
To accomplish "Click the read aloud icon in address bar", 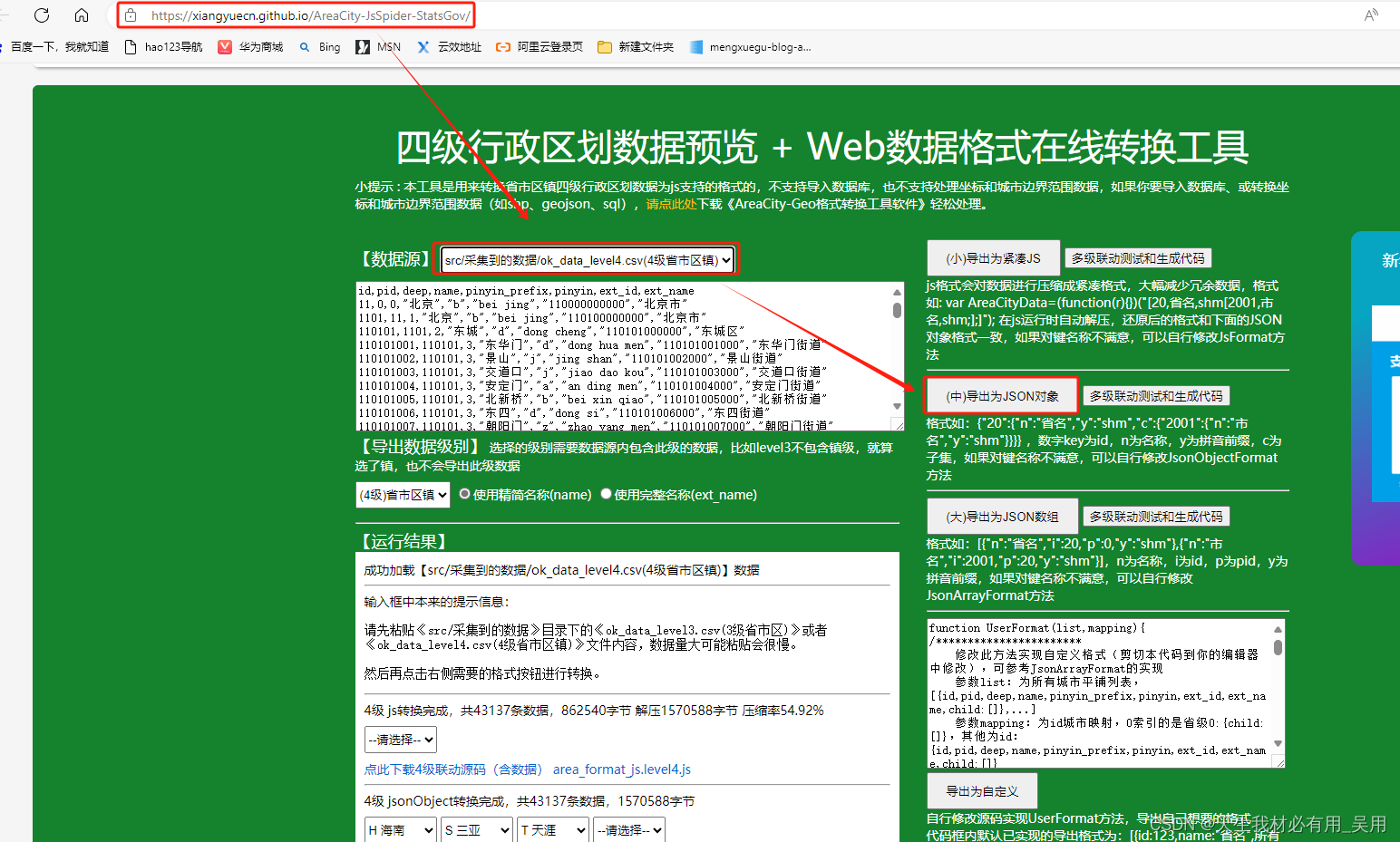I will [1371, 15].
